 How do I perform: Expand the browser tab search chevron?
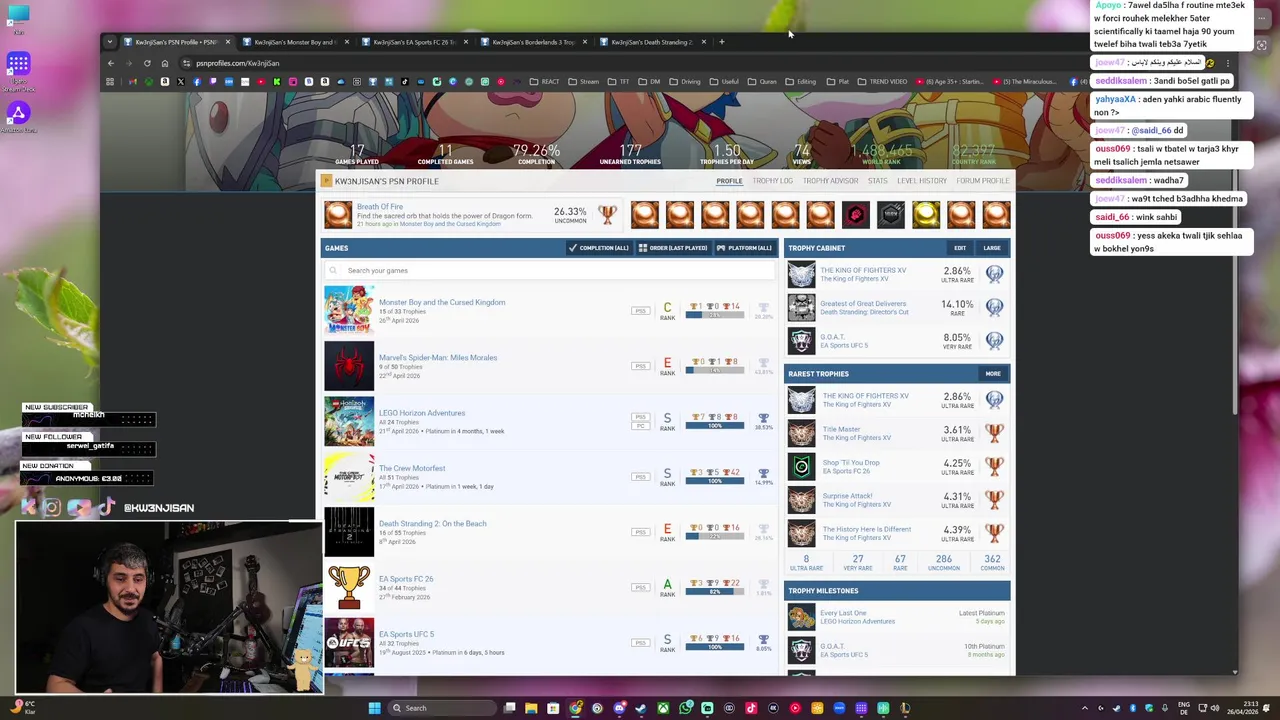click(x=110, y=42)
